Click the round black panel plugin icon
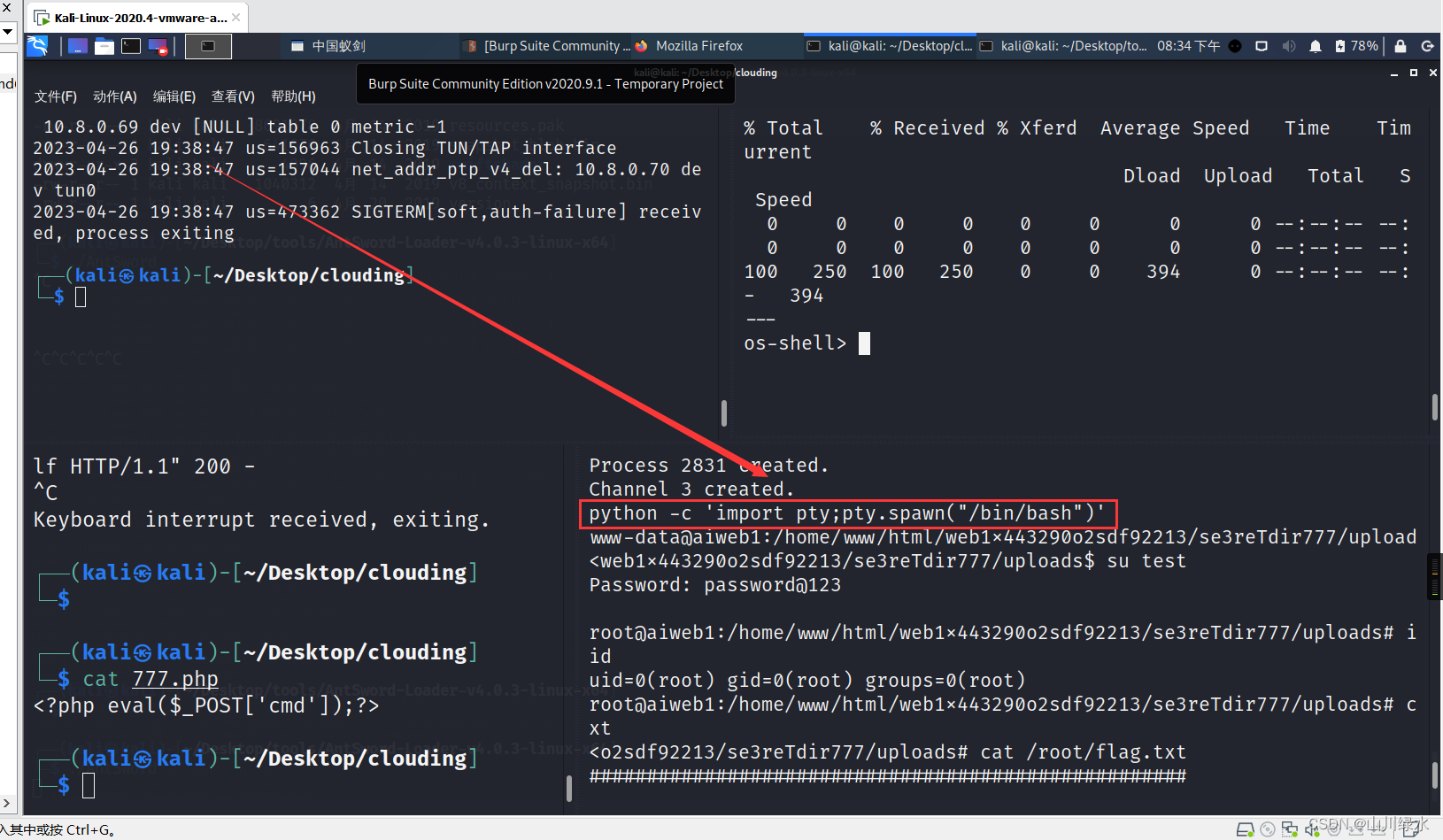 [x=1235, y=46]
